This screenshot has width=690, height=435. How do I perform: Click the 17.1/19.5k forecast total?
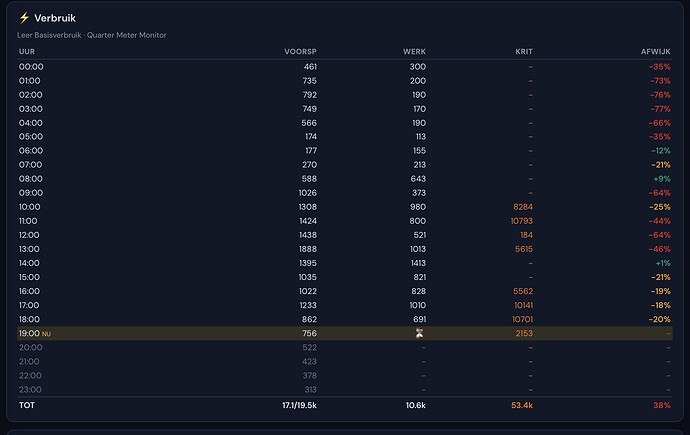coord(299,406)
